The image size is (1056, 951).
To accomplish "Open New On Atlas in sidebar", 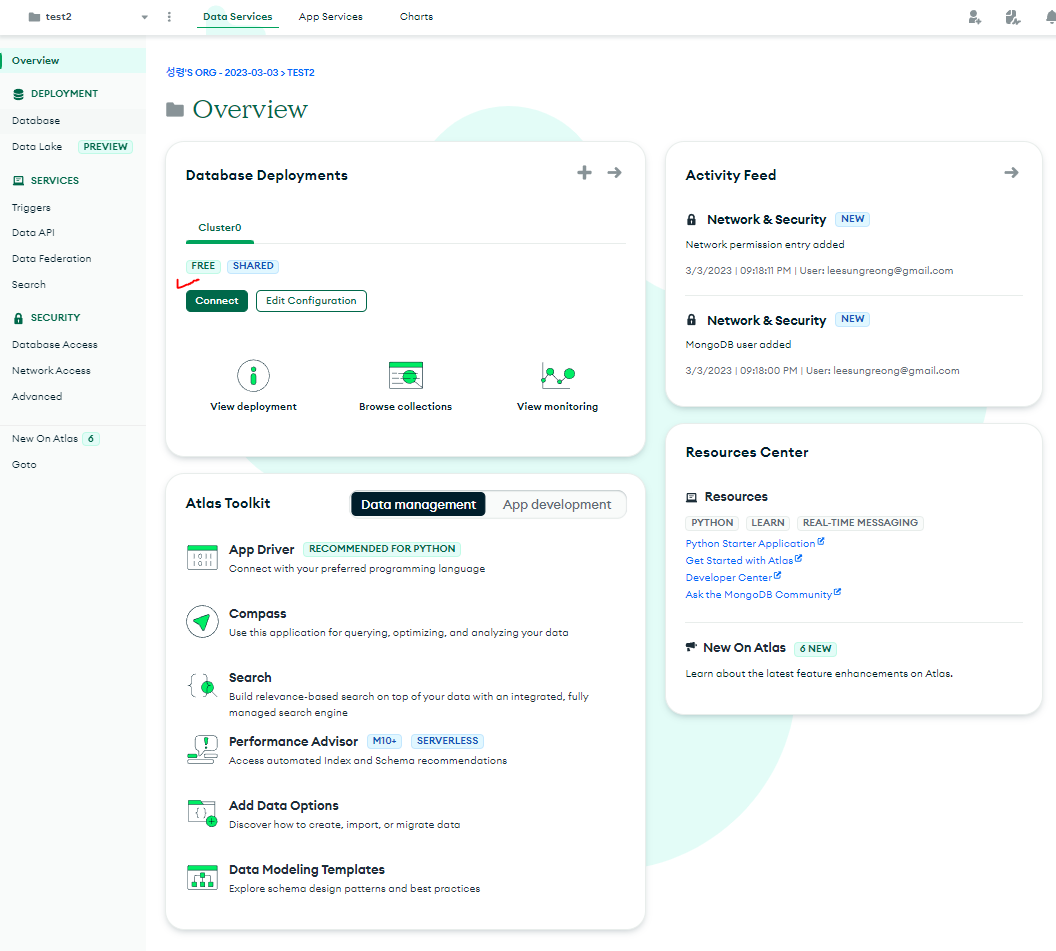I will tap(45, 438).
